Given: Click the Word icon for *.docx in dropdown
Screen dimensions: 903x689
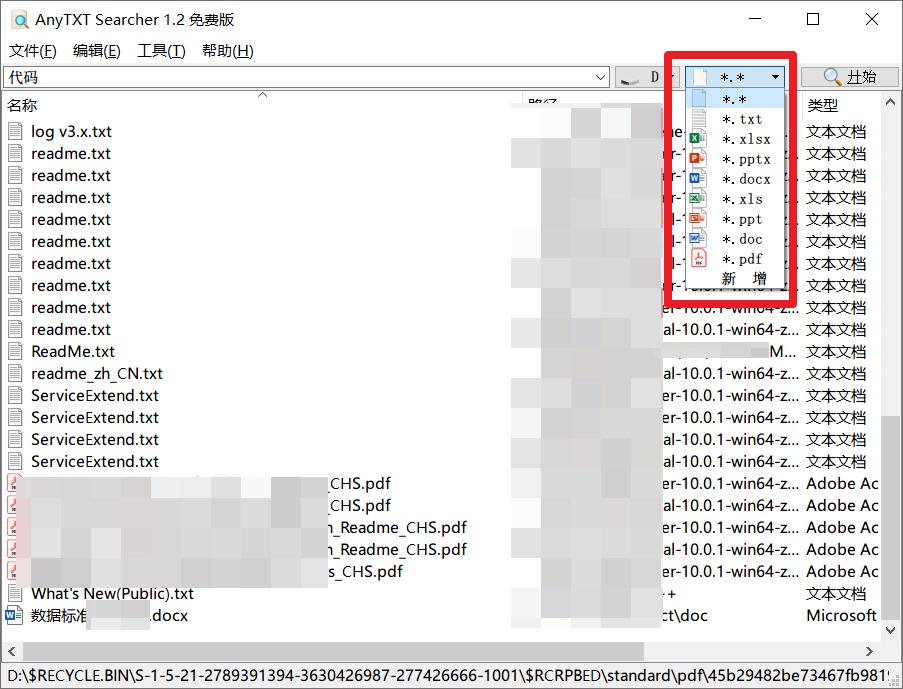Looking at the screenshot, I should (x=697, y=179).
